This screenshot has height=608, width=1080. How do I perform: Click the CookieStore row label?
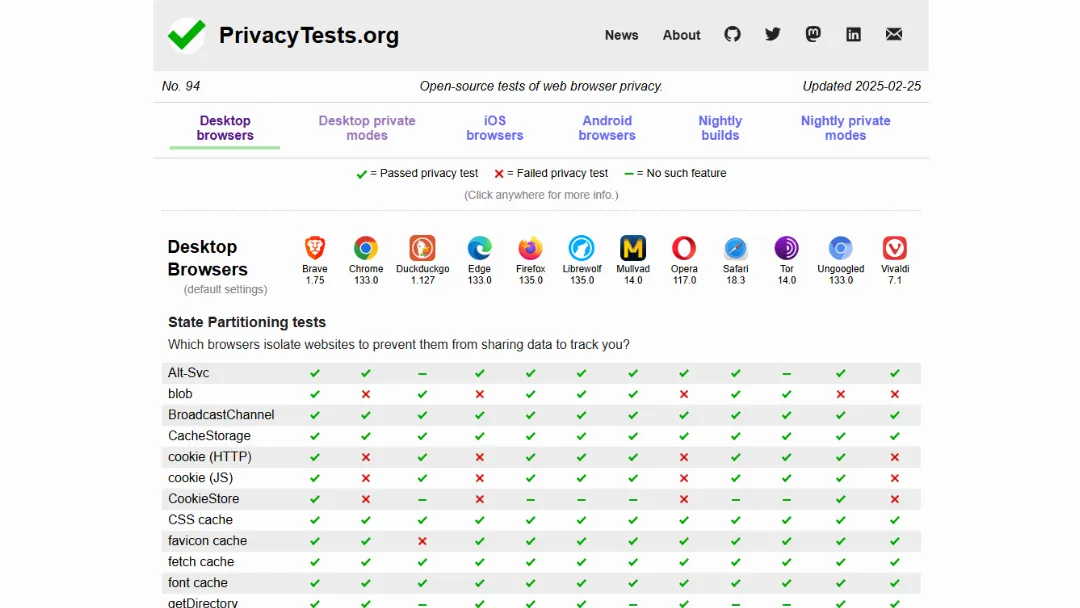pyautogui.click(x=203, y=499)
